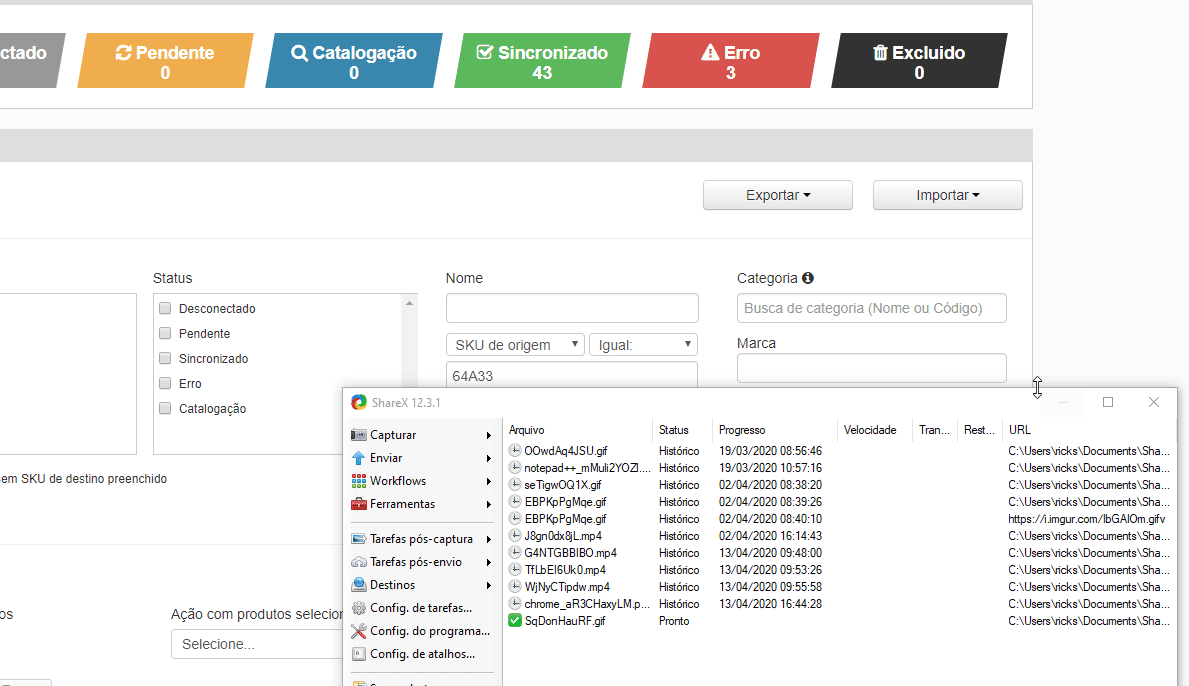Viewport: 1189px width, 686px height.
Task: Click the Workflows grid icon
Action: click(359, 481)
